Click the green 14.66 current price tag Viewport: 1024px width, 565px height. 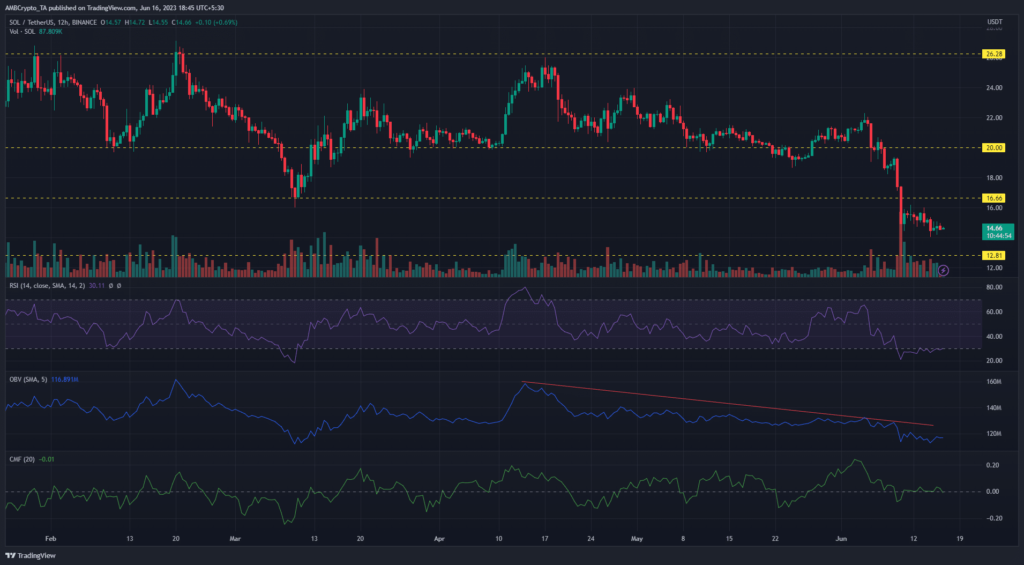(x=993, y=228)
